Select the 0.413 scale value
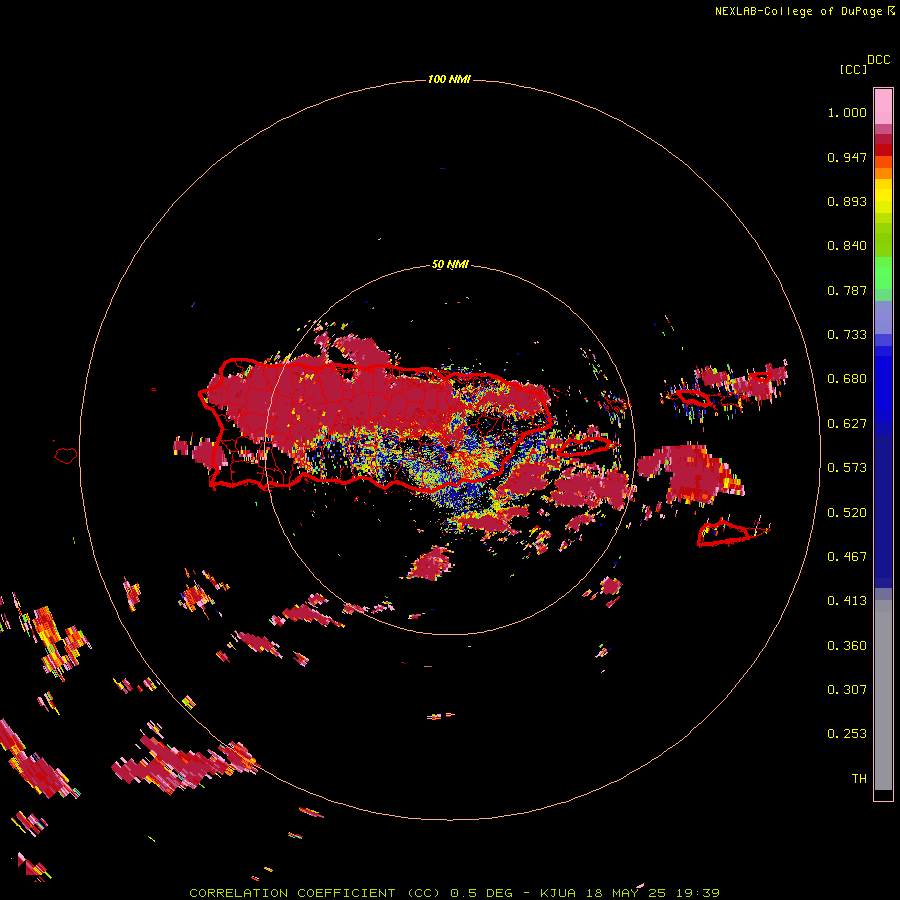 (847, 601)
